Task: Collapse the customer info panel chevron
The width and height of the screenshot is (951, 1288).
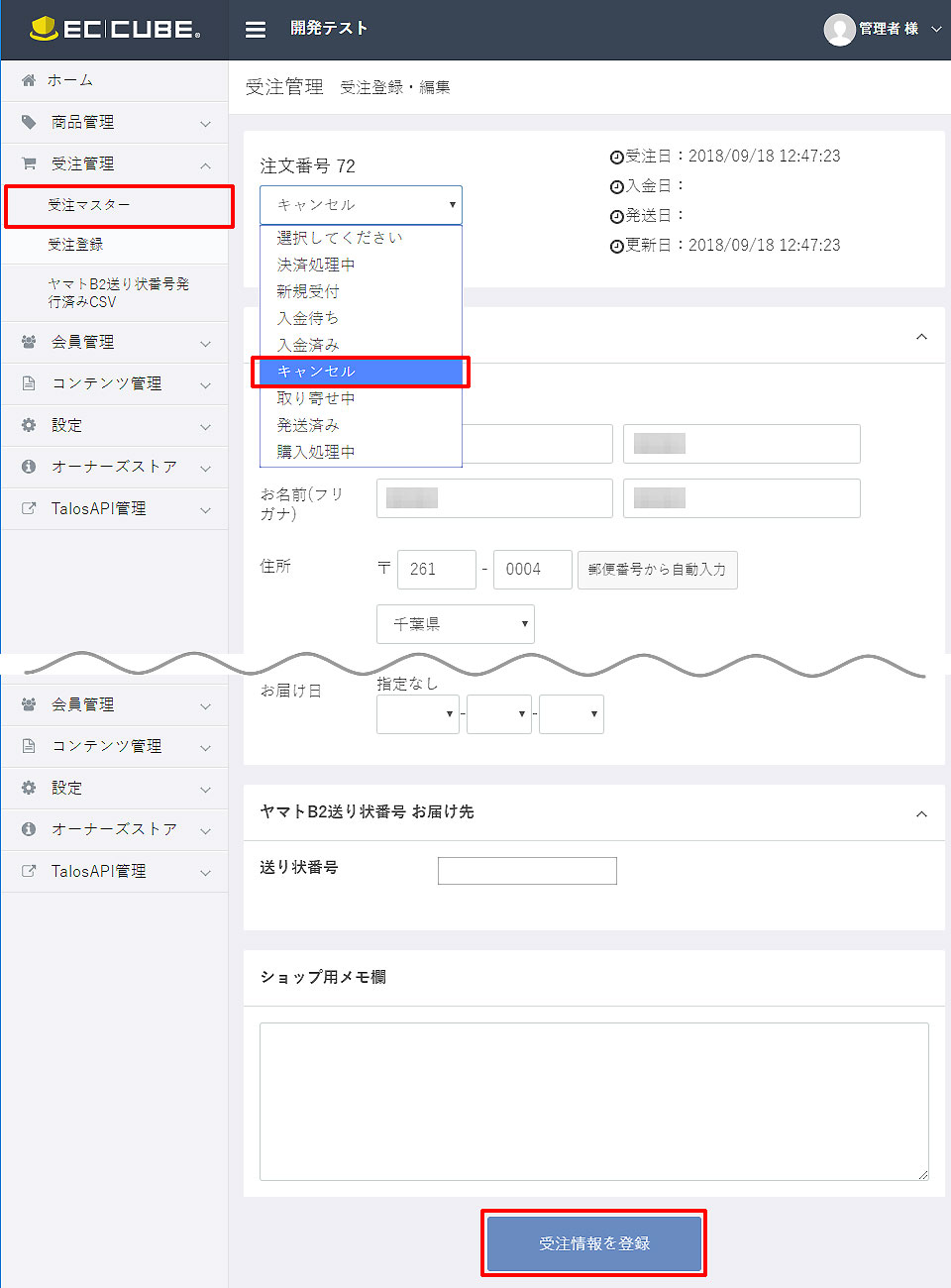Action: (x=921, y=337)
